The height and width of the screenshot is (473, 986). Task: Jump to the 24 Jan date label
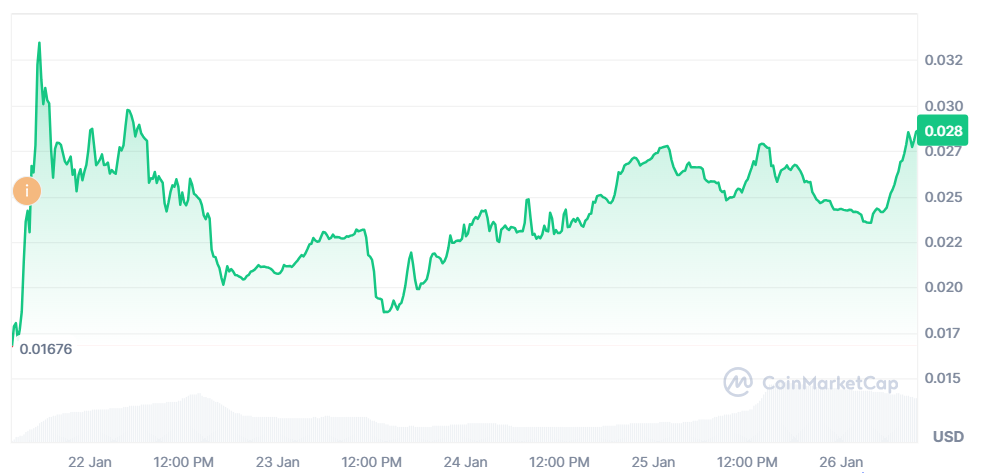(466, 462)
